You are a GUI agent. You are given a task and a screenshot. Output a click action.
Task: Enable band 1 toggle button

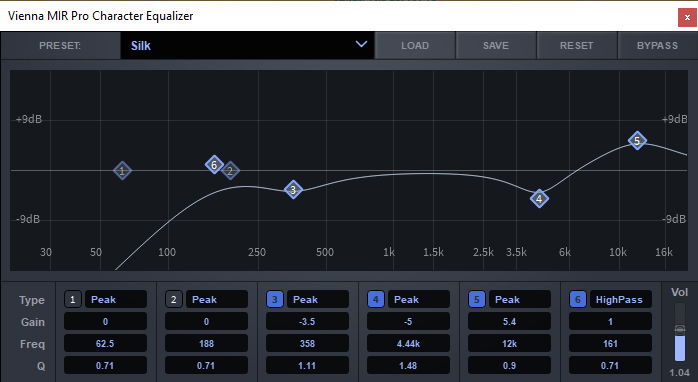[x=73, y=299]
